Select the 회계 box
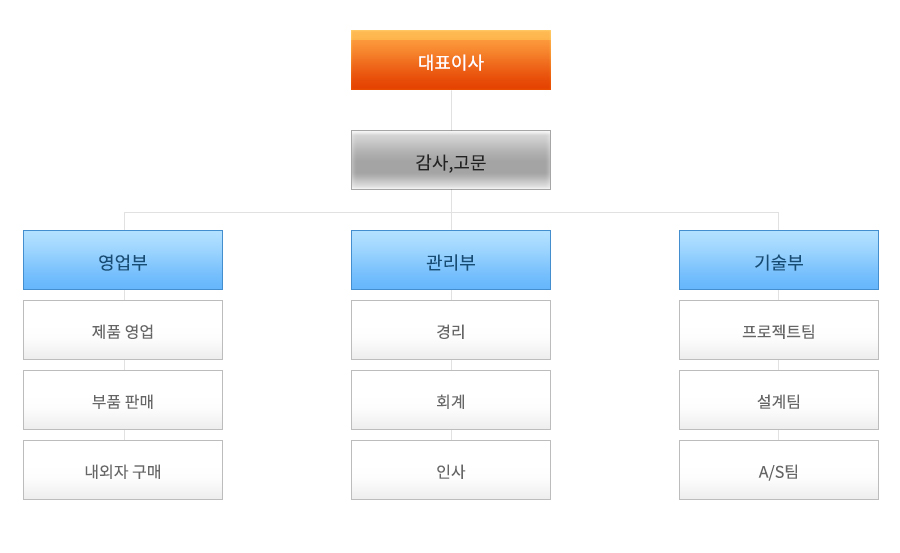This screenshot has width=900, height=553. [x=451, y=400]
